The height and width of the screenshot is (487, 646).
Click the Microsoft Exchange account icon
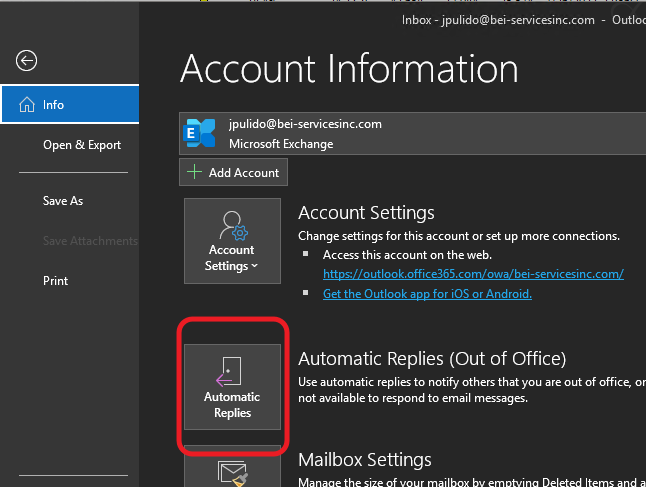199,133
